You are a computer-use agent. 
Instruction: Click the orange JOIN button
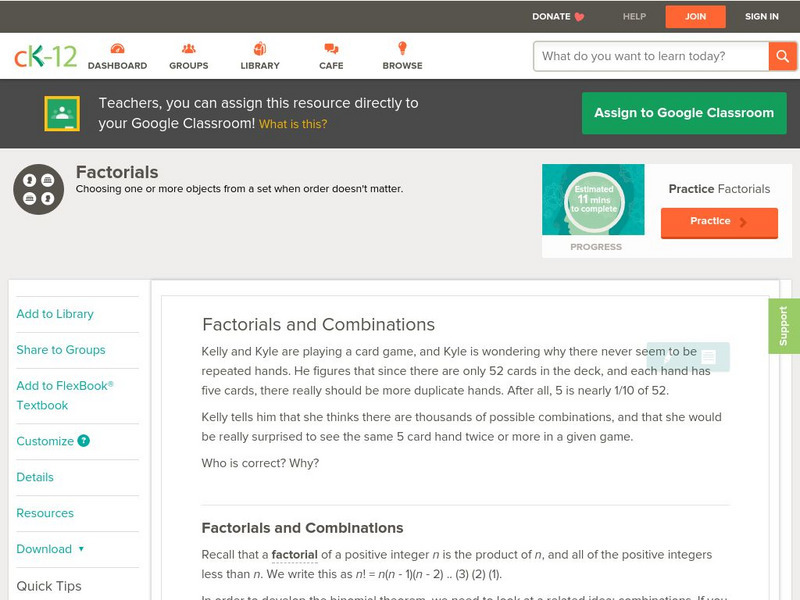click(695, 17)
